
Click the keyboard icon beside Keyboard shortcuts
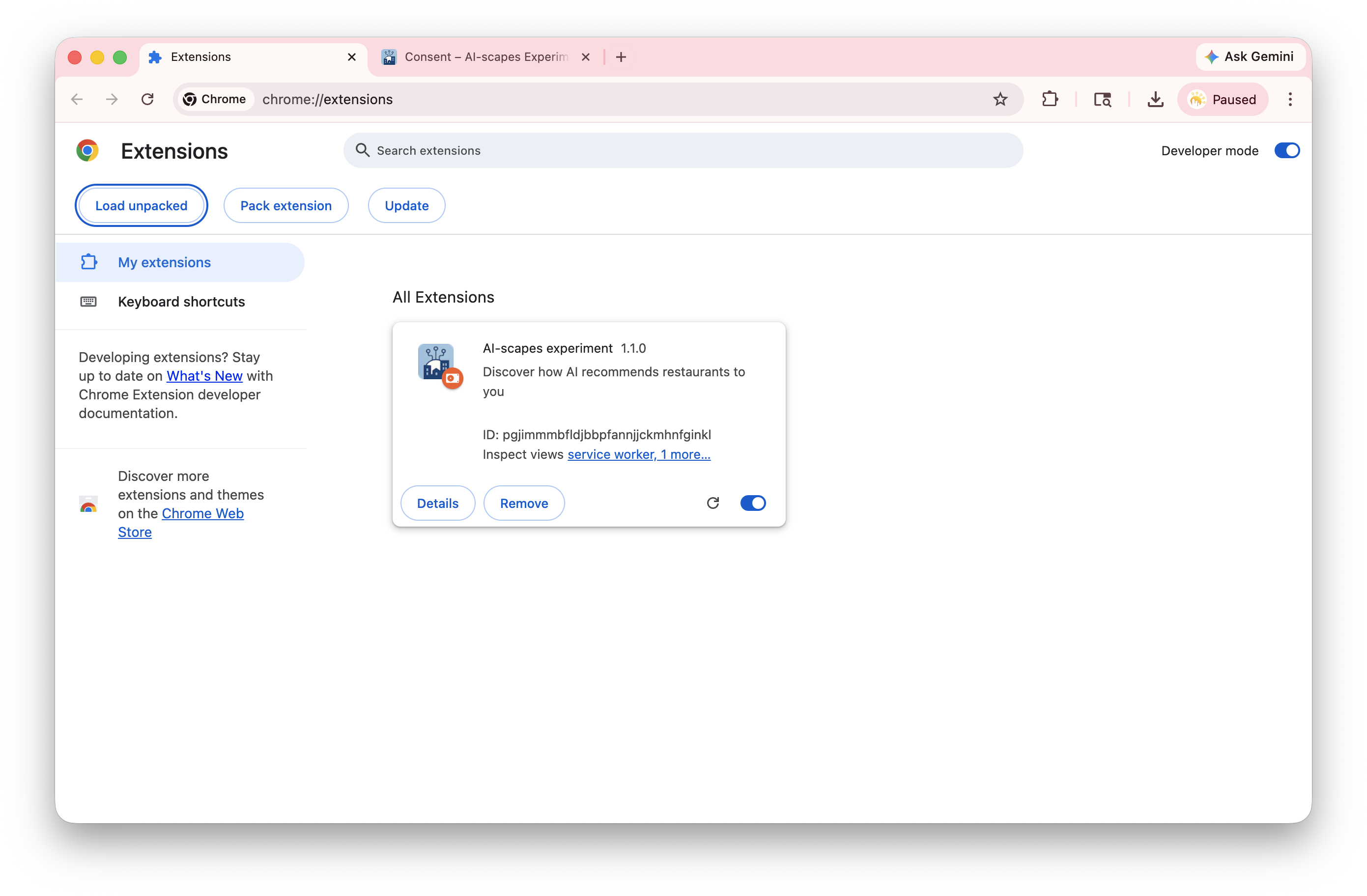point(88,302)
